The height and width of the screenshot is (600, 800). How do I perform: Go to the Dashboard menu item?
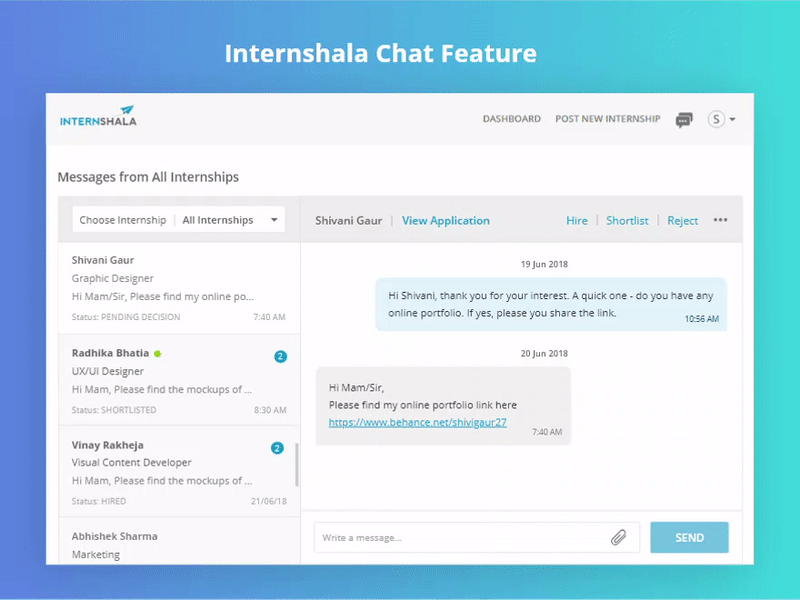click(512, 118)
